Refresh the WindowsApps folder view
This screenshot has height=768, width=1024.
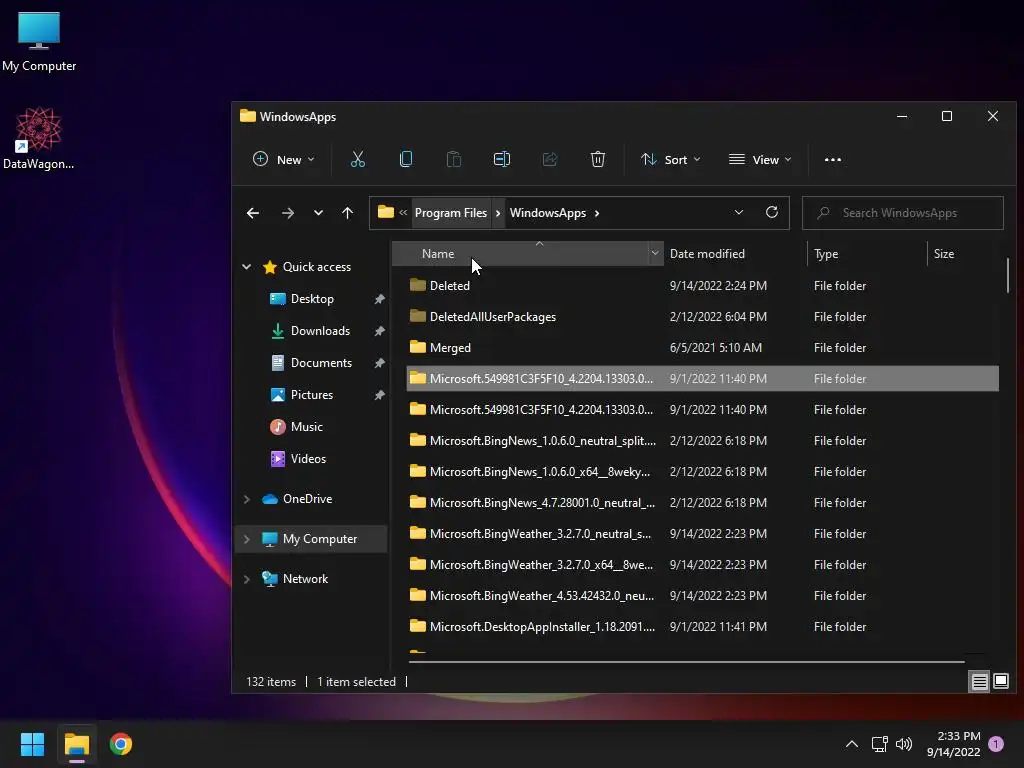click(x=772, y=212)
